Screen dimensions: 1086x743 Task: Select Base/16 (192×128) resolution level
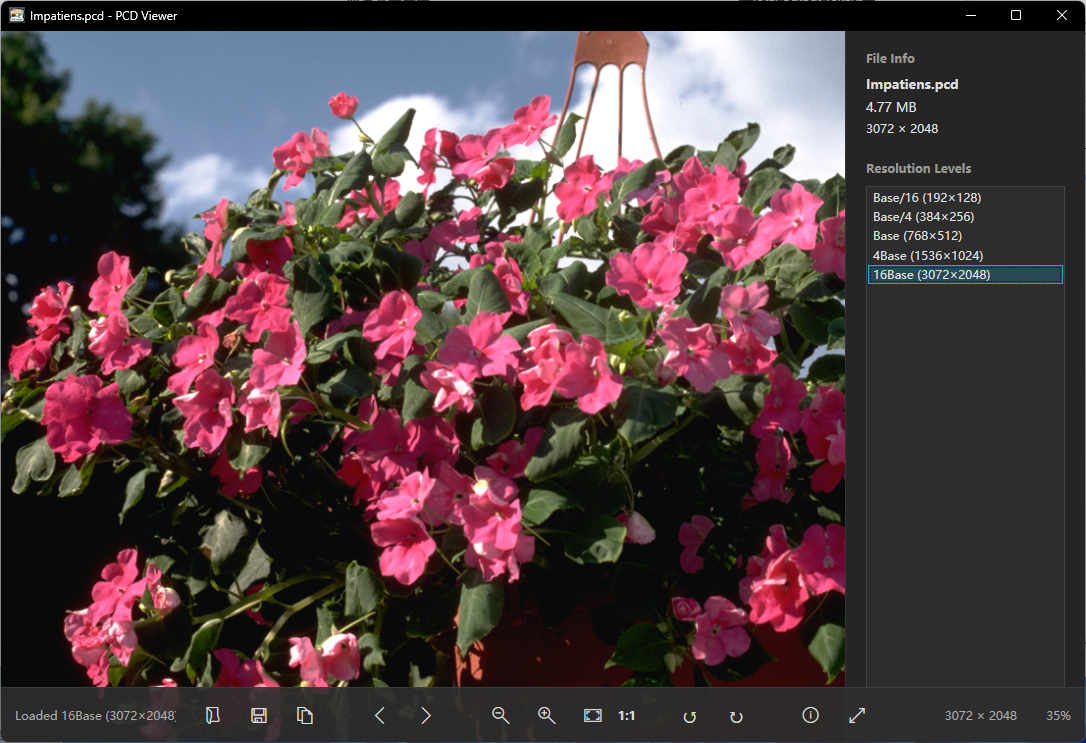[965, 197]
